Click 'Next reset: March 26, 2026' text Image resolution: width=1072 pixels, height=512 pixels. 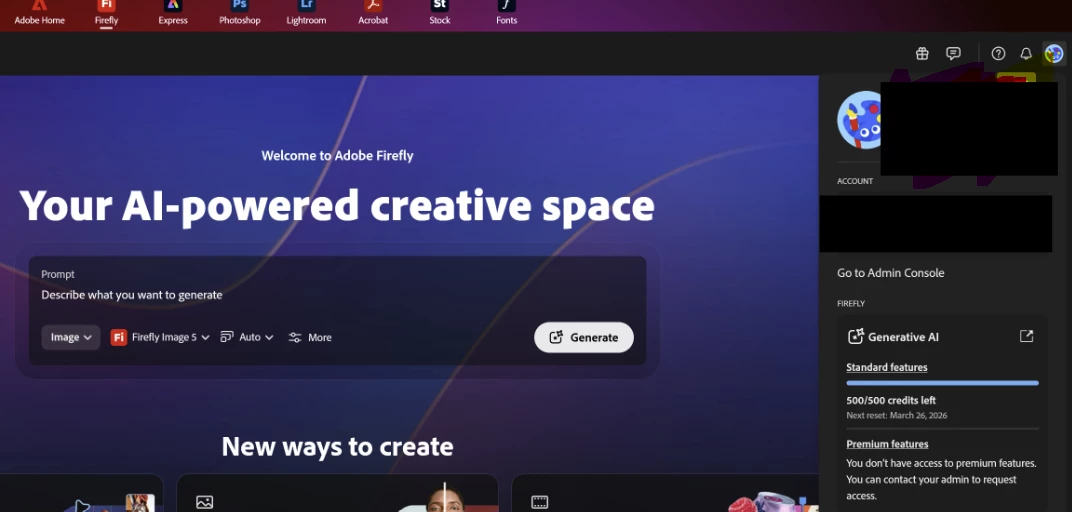pos(896,415)
